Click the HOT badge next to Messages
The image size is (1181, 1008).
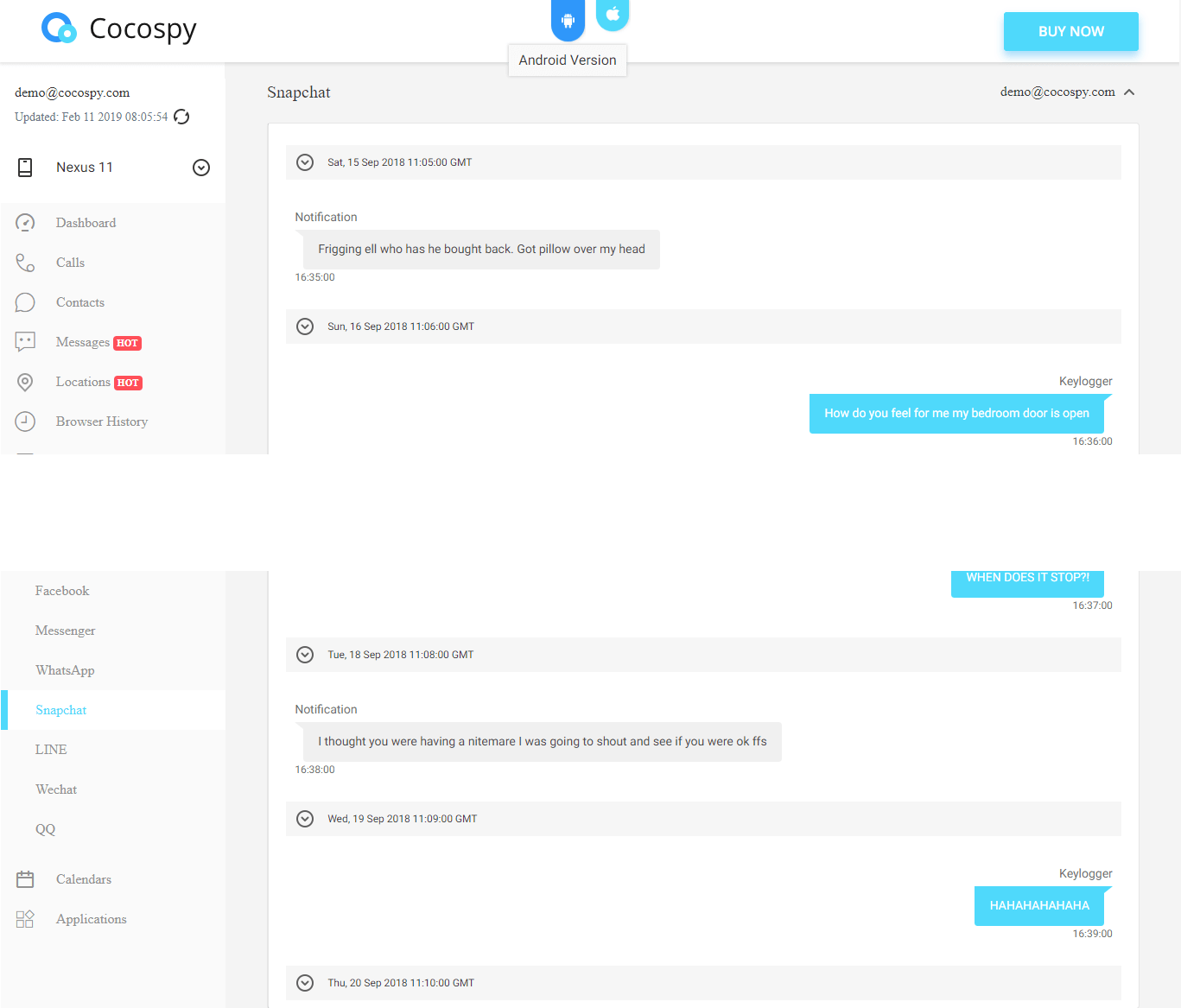point(127,343)
